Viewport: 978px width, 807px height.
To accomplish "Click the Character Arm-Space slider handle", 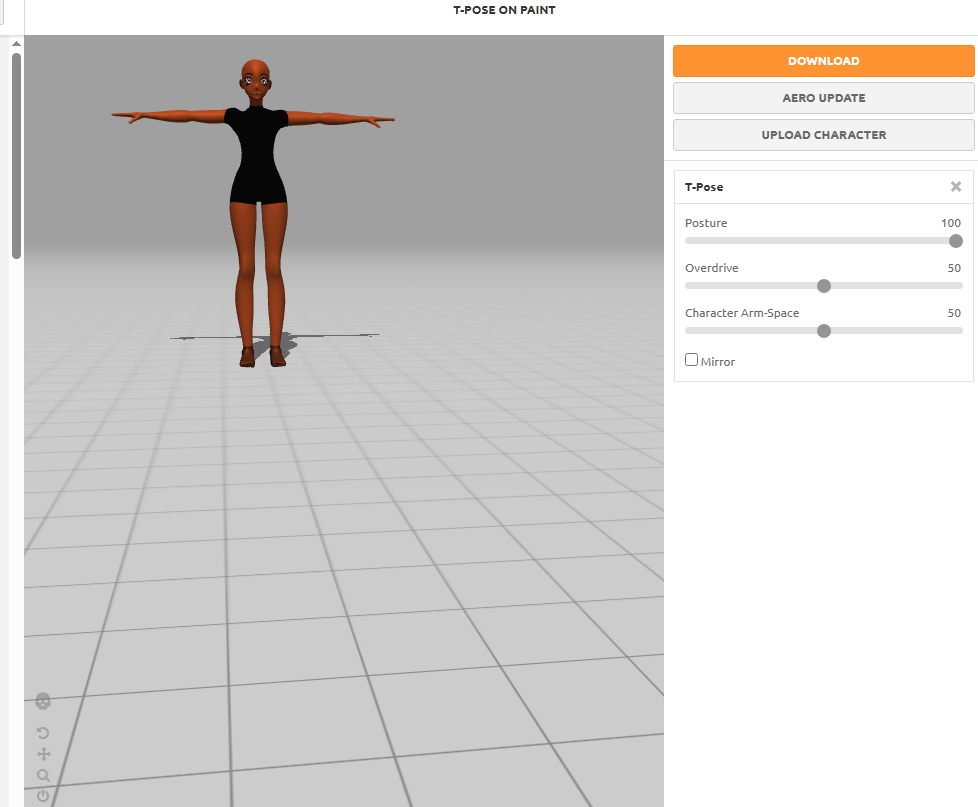I will pos(824,331).
